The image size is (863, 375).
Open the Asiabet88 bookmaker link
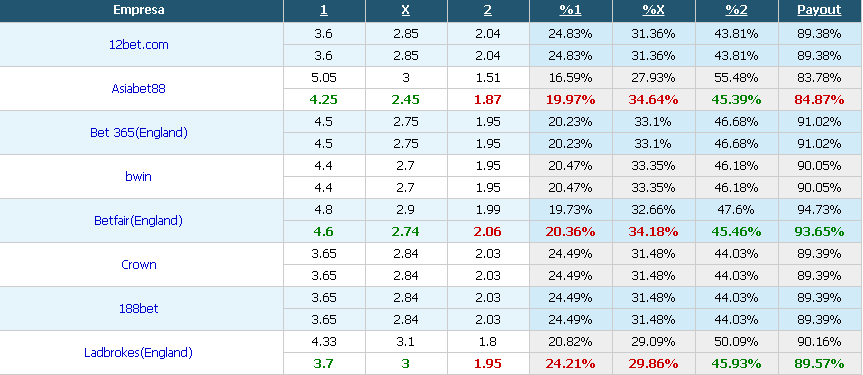click(138, 89)
